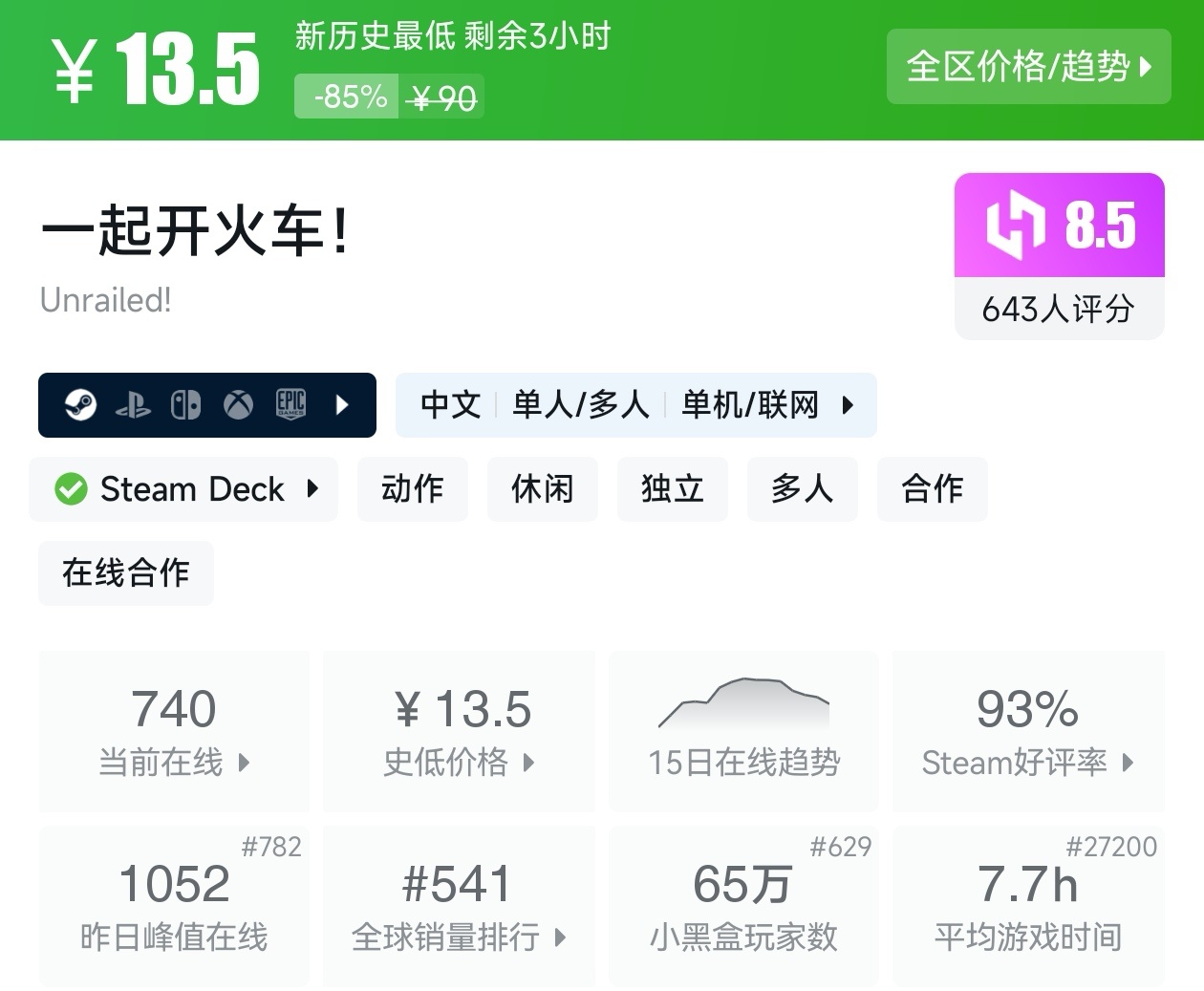1204x991 pixels.
Task: Click the Nintendo Switch platform icon
Action: pos(185,405)
